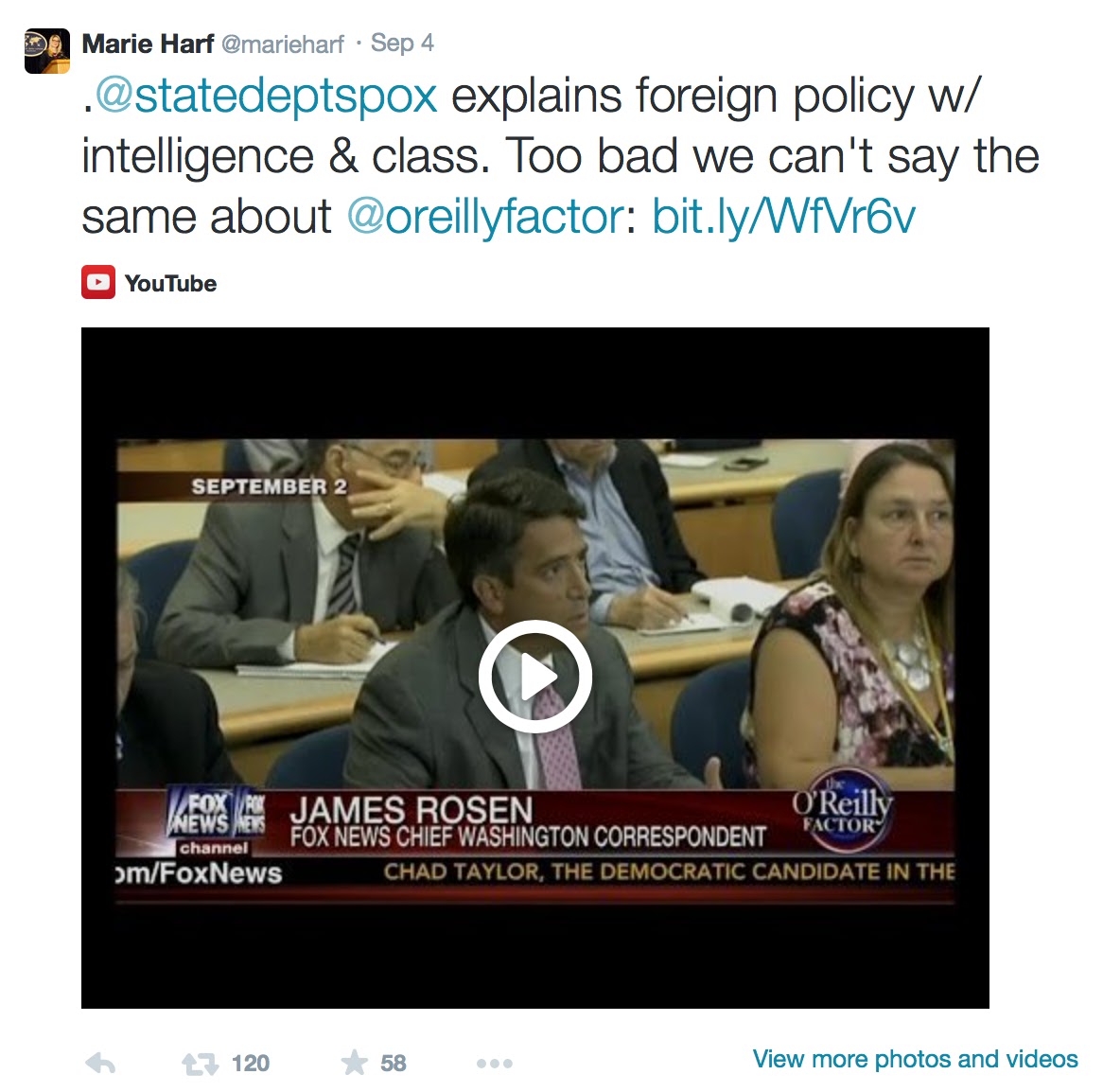Follow the bit.ly/WfVr6v link

tap(783, 216)
